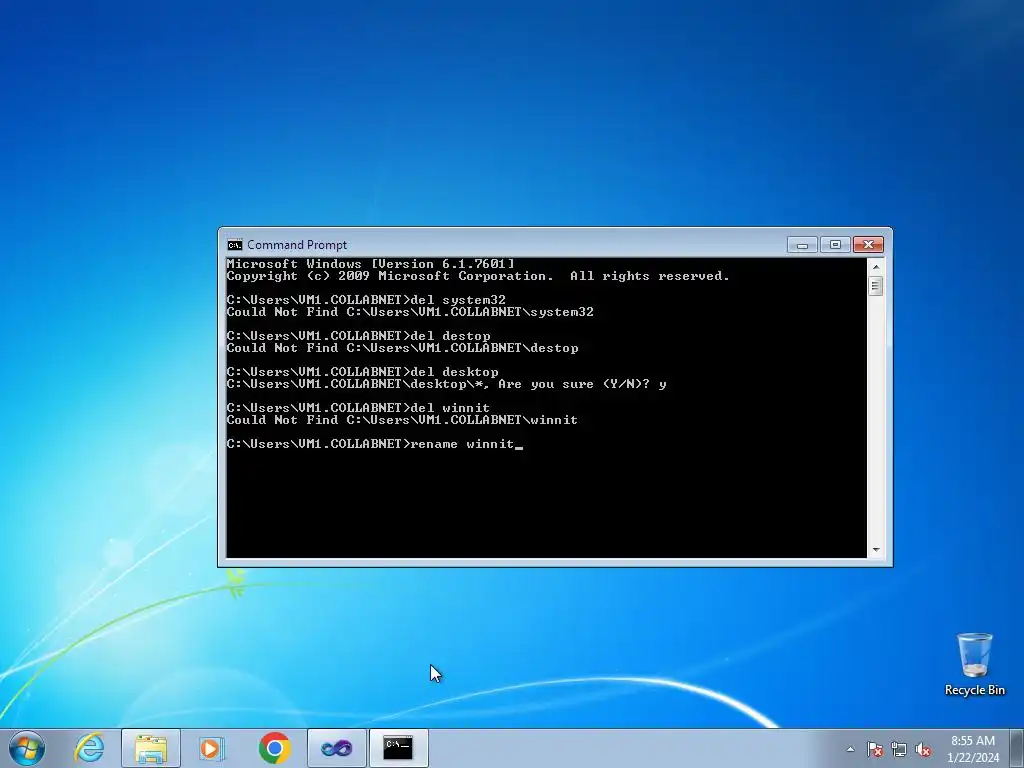Click the 'Command Prompt' title text
The image size is (1024, 768).
pyautogui.click(x=297, y=245)
